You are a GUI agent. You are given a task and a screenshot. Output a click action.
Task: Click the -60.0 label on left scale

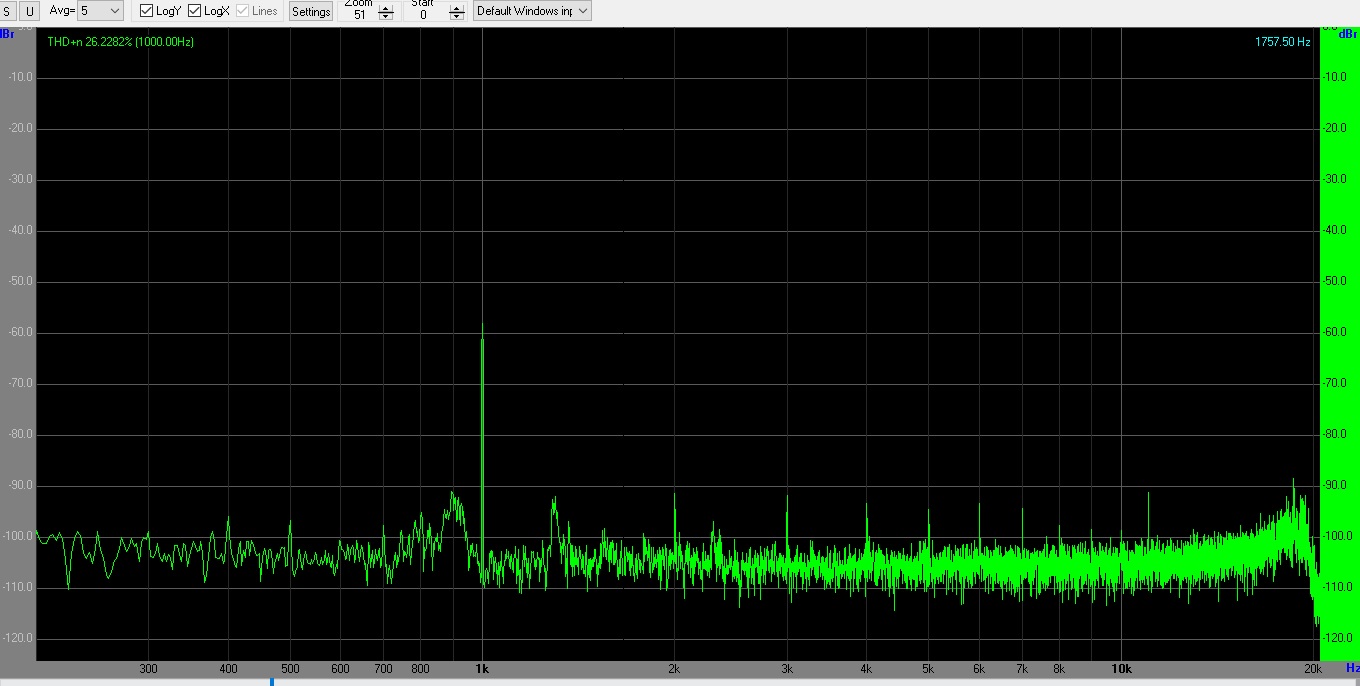click(21, 332)
